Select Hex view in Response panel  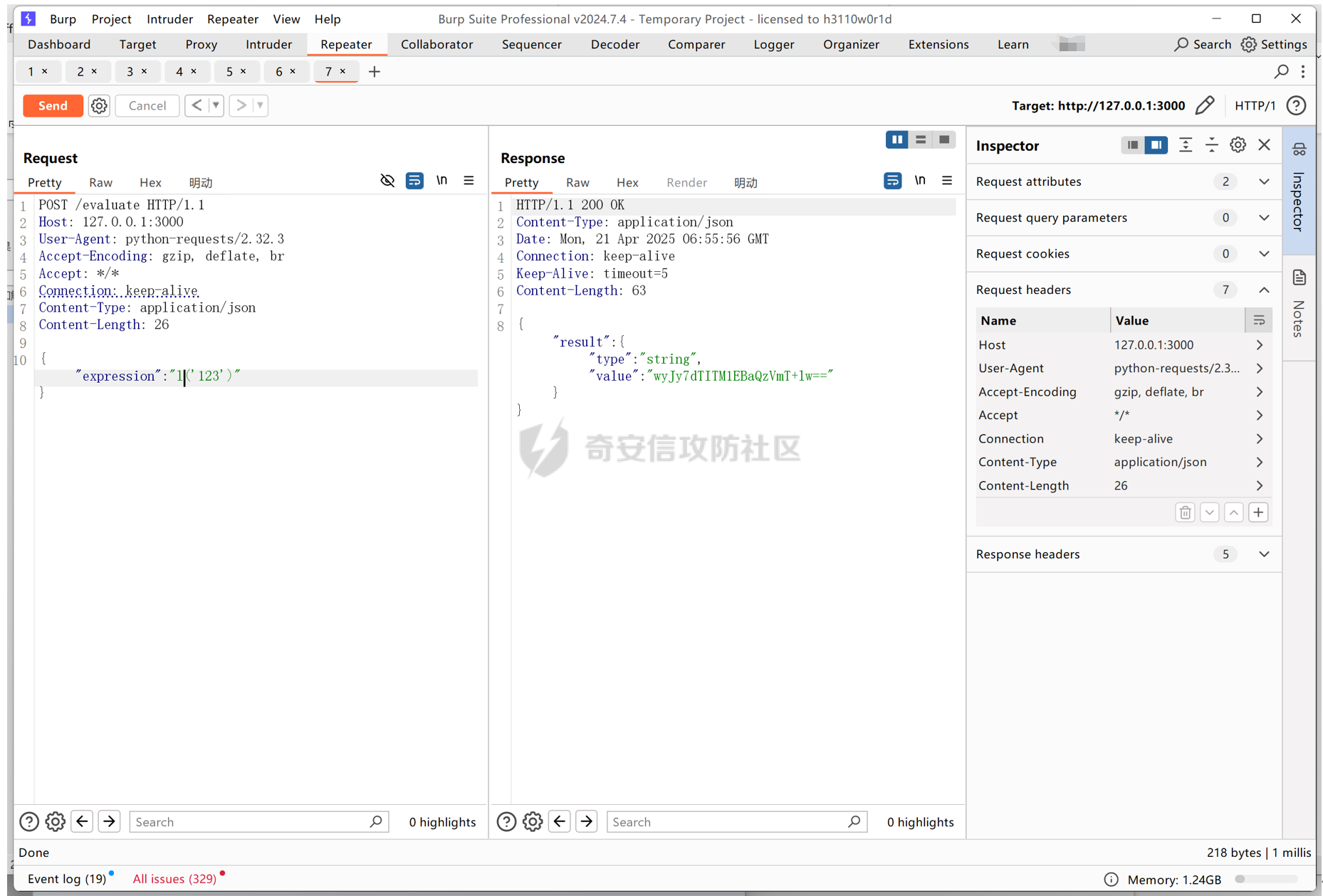pos(627,183)
